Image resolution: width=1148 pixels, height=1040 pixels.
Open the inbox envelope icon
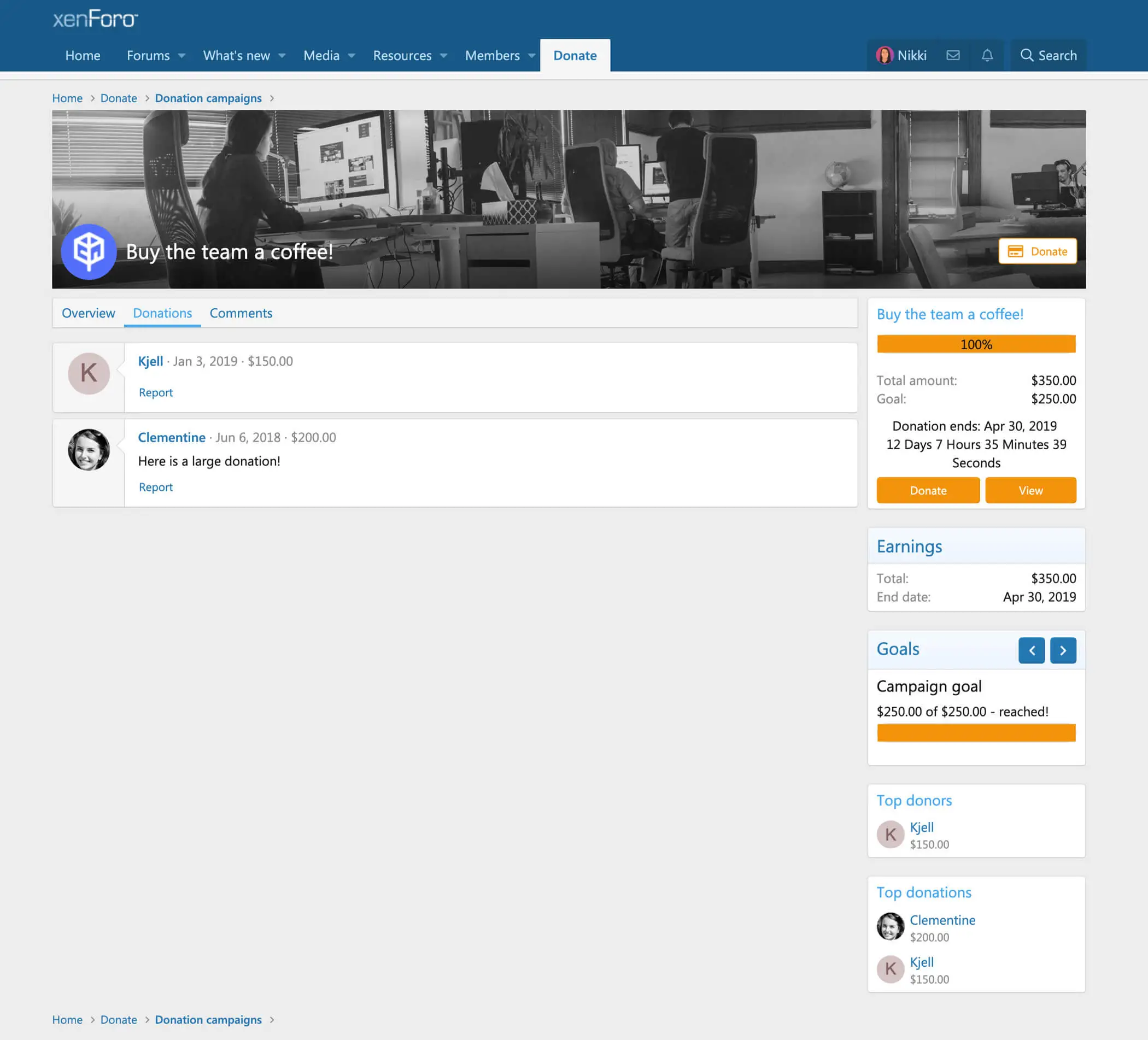pos(953,55)
